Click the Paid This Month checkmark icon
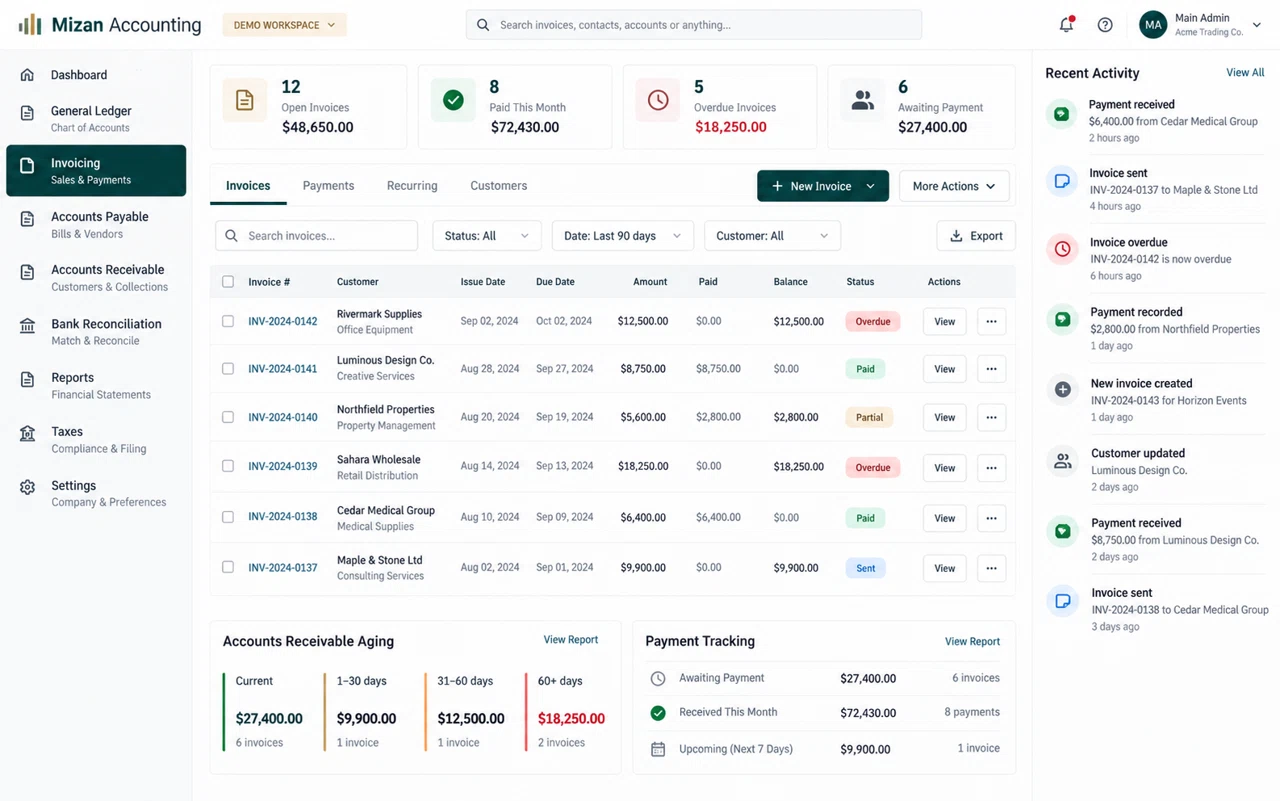 click(453, 100)
